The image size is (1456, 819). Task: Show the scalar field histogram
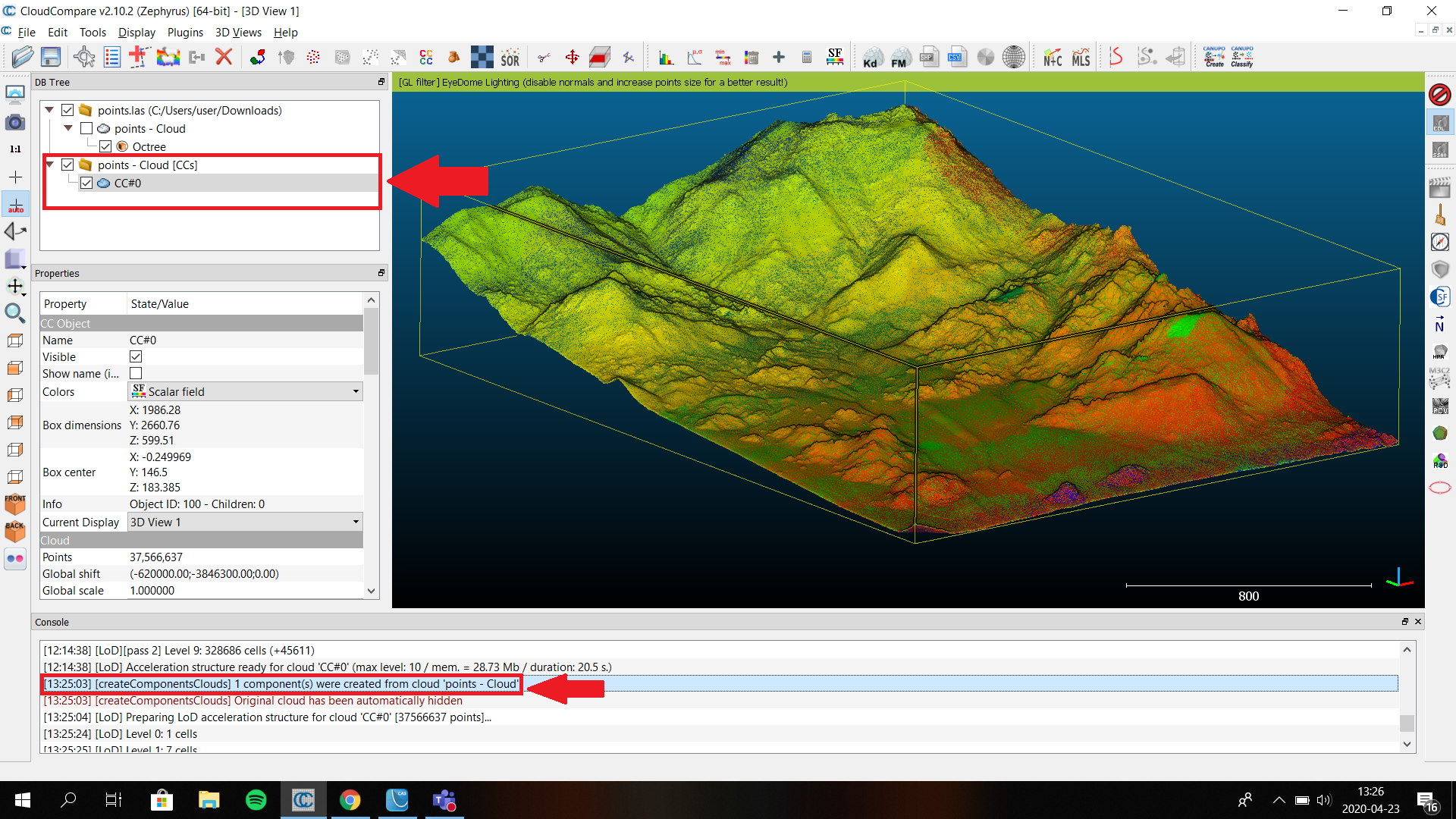point(667,57)
